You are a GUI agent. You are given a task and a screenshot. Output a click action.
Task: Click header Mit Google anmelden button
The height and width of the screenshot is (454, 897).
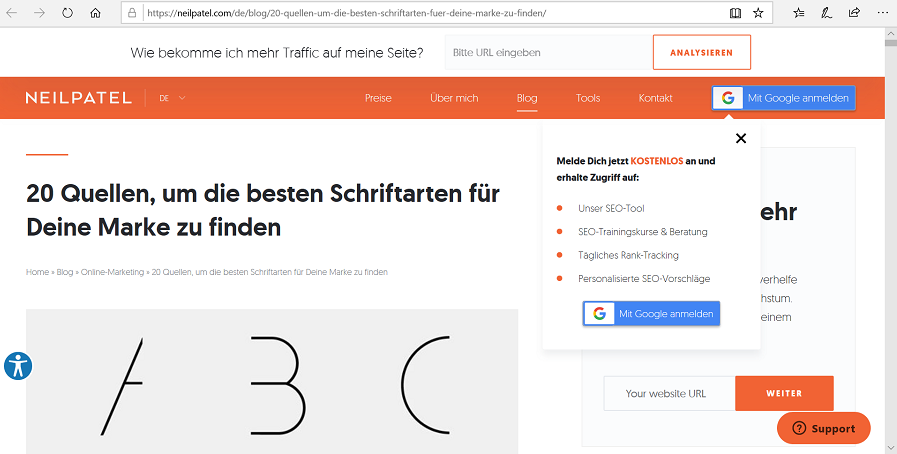[784, 98]
